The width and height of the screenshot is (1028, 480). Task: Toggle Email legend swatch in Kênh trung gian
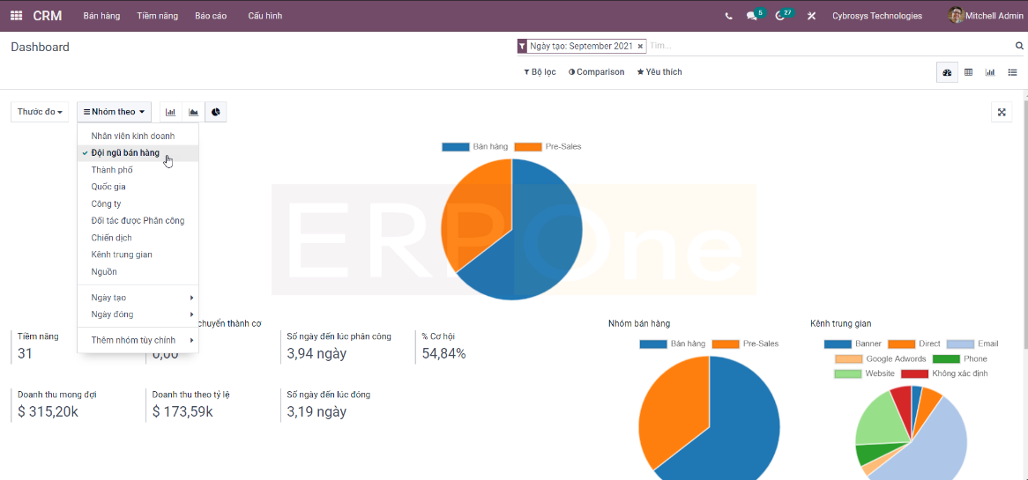tap(962, 344)
